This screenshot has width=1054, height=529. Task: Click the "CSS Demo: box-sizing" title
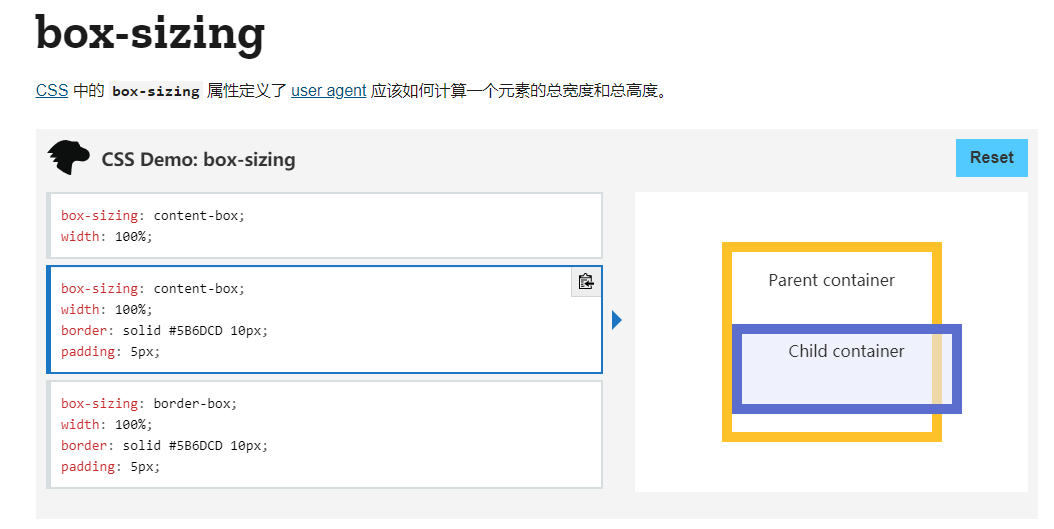[198, 160]
